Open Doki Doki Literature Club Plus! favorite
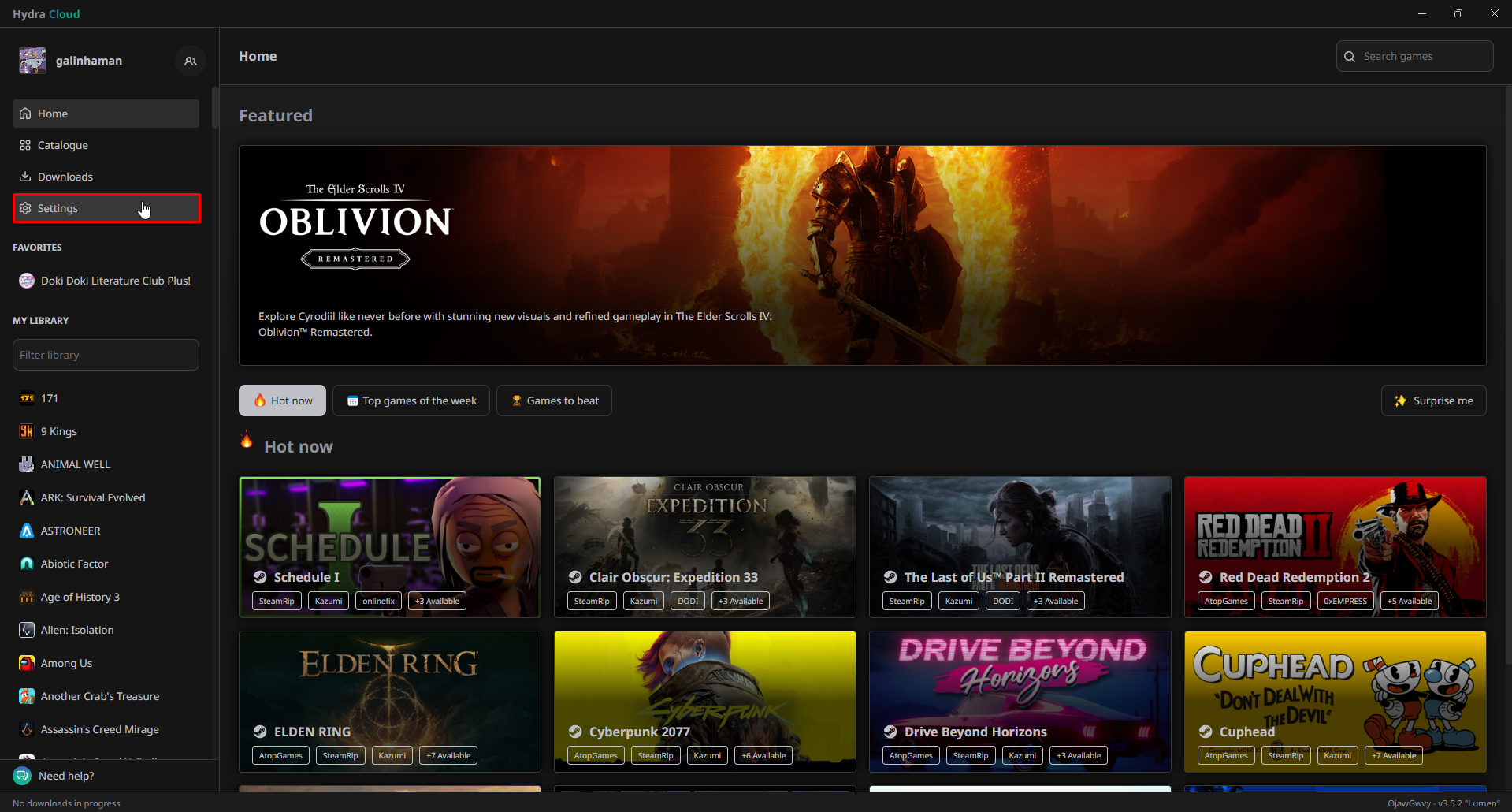The image size is (1512, 812). [x=115, y=281]
